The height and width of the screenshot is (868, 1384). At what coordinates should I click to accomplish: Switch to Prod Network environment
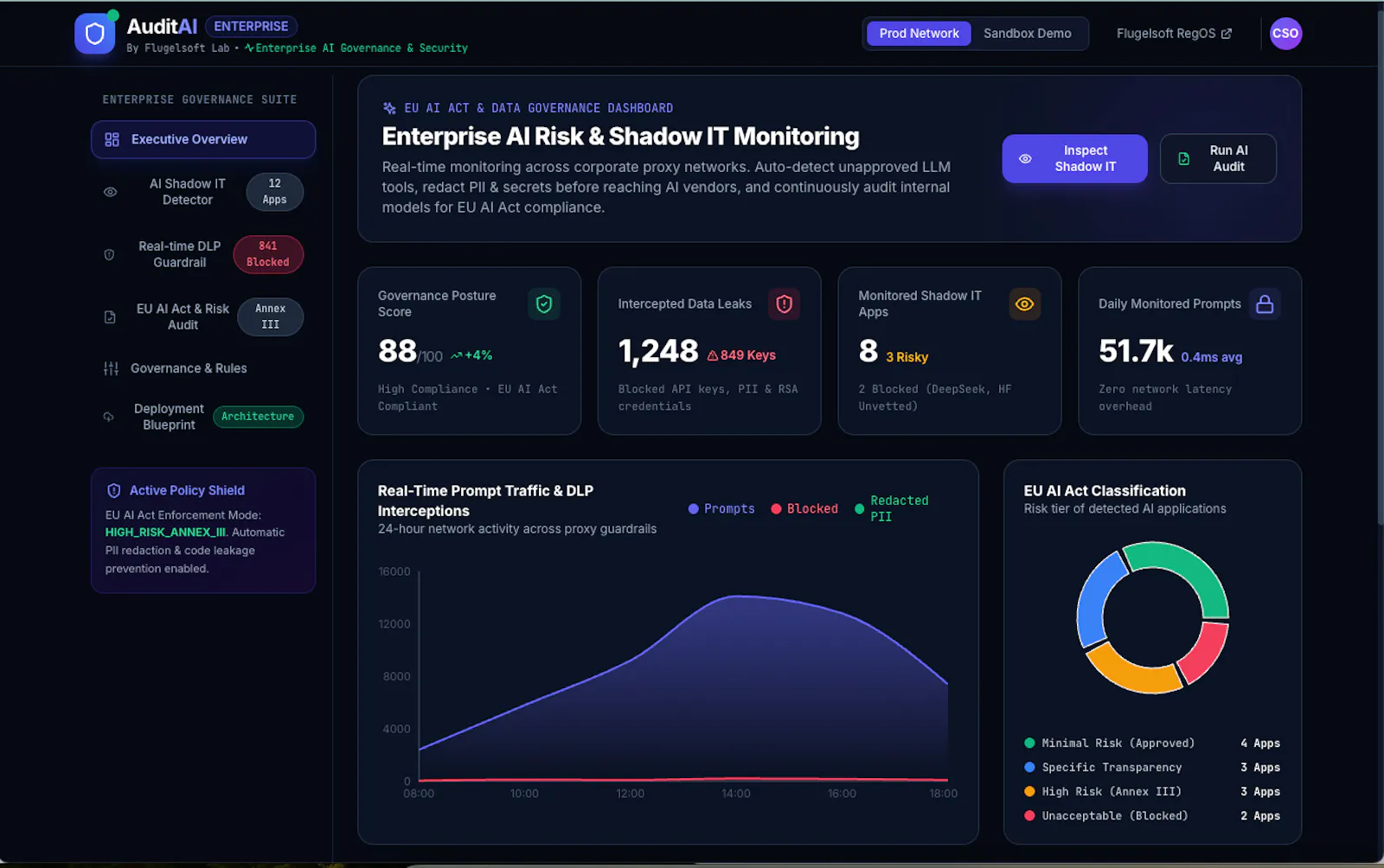click(x=919, y=34)
